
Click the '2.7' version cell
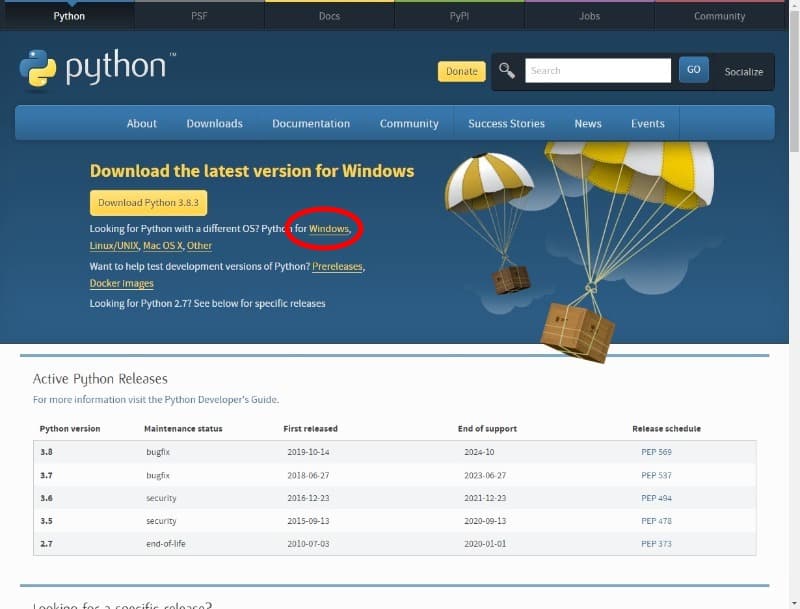(46, 544)
